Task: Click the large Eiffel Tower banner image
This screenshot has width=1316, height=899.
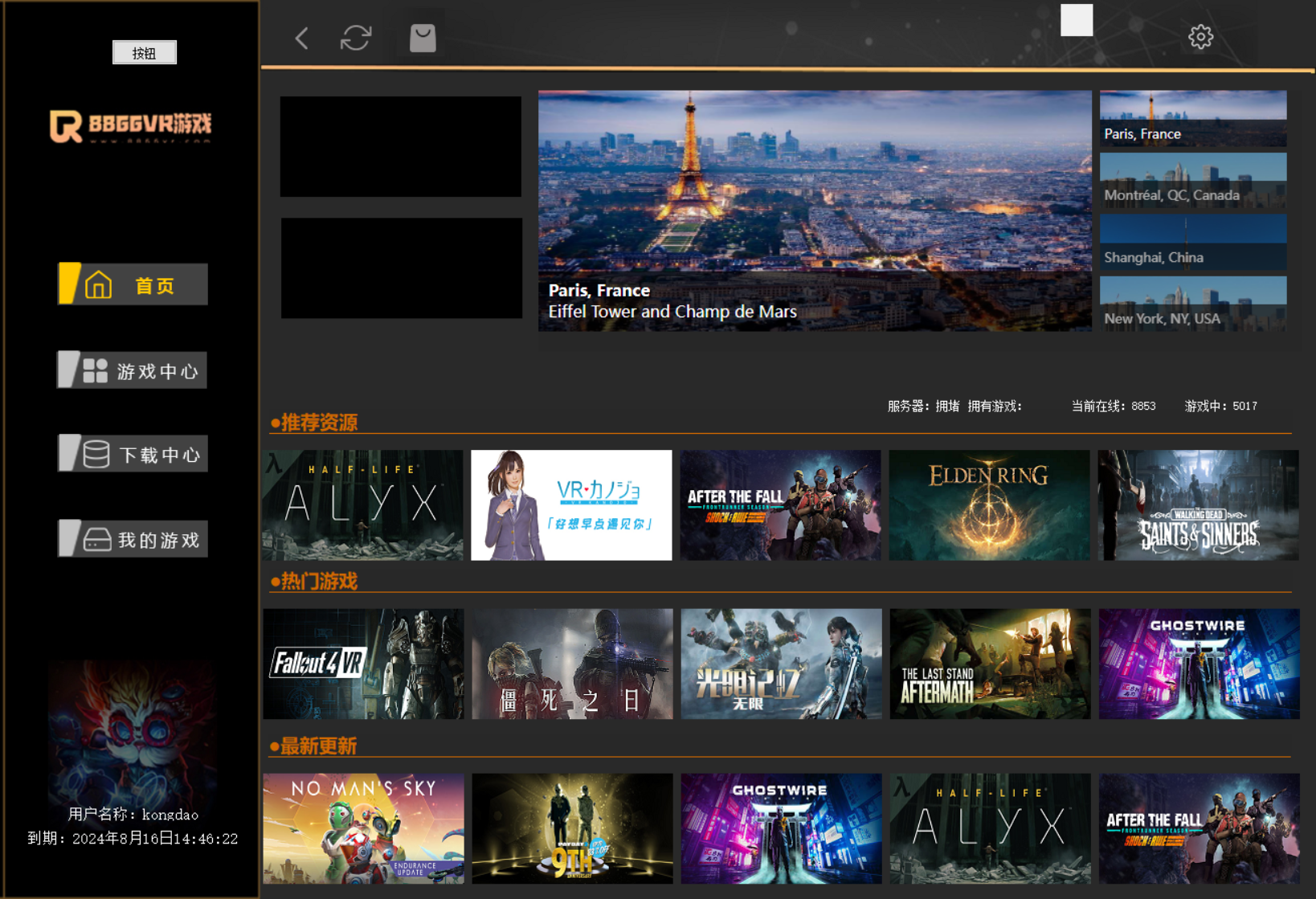Action: (815, 210)
